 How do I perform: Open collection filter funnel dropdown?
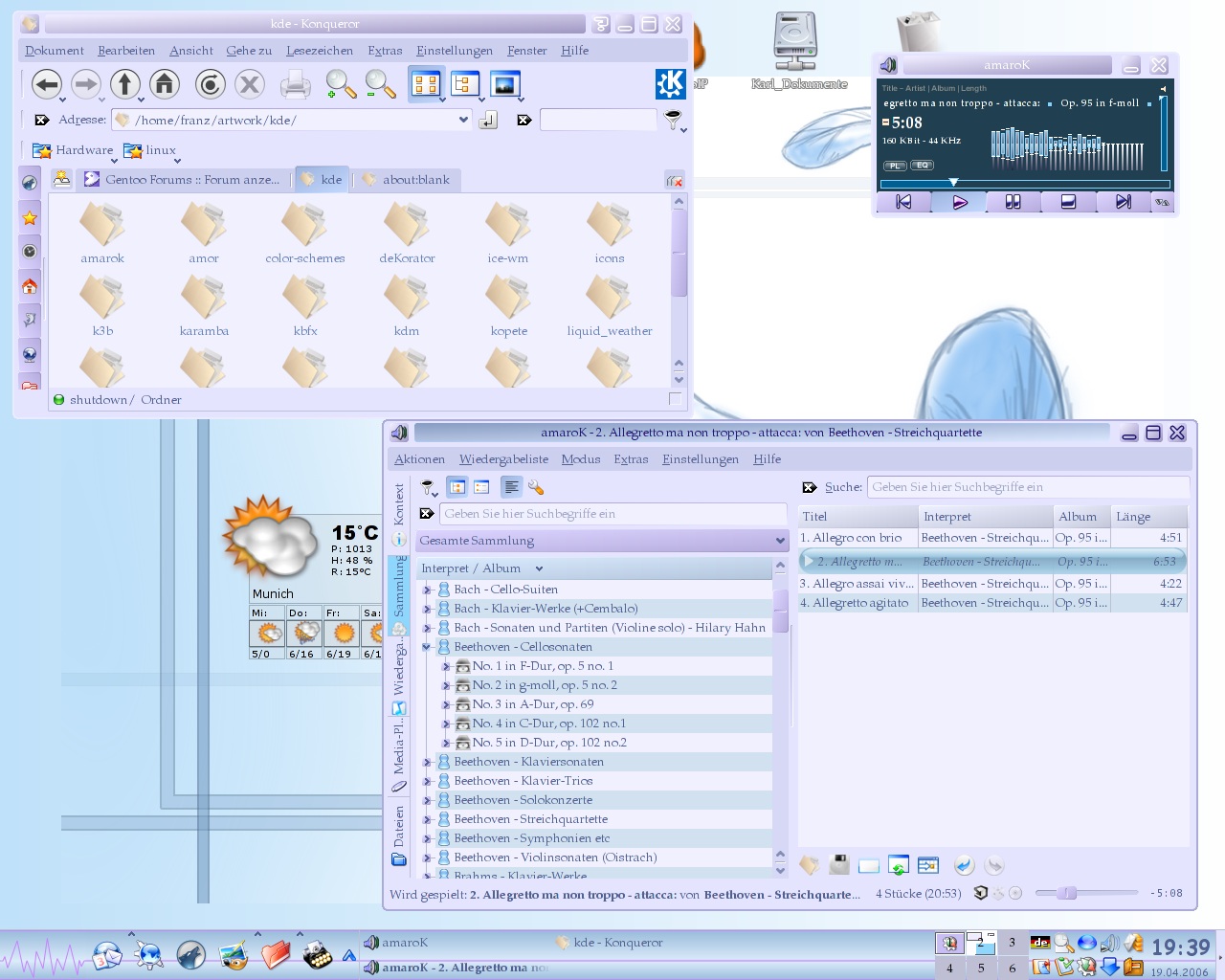430,488
